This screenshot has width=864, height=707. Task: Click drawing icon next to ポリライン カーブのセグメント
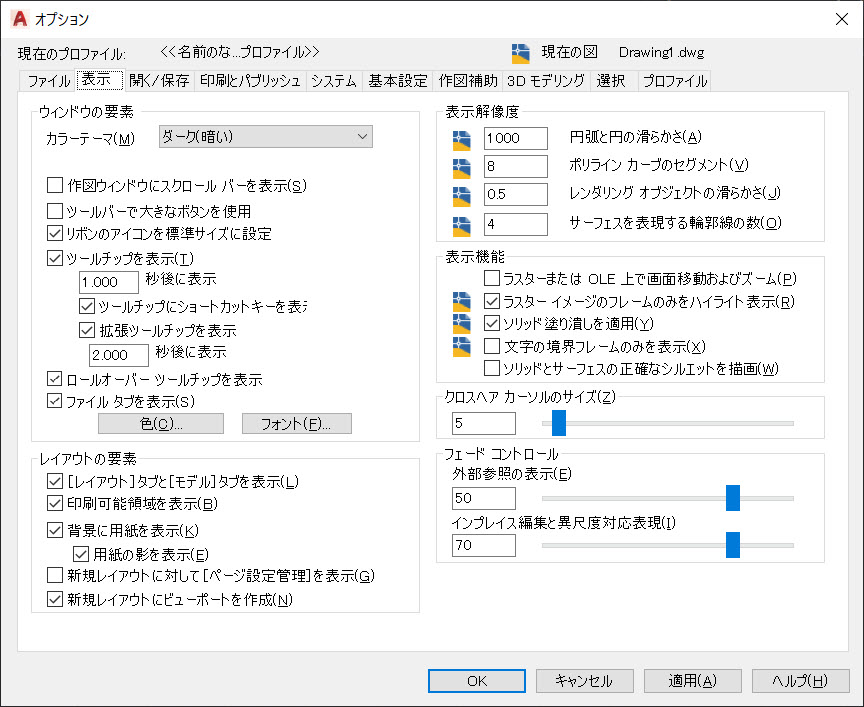click(461, 169)
